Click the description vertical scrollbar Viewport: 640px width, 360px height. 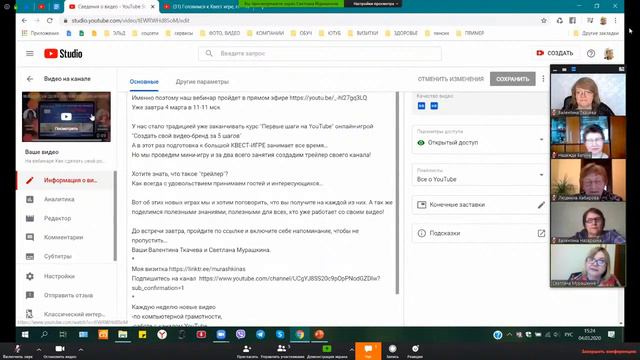pos(397,193)
